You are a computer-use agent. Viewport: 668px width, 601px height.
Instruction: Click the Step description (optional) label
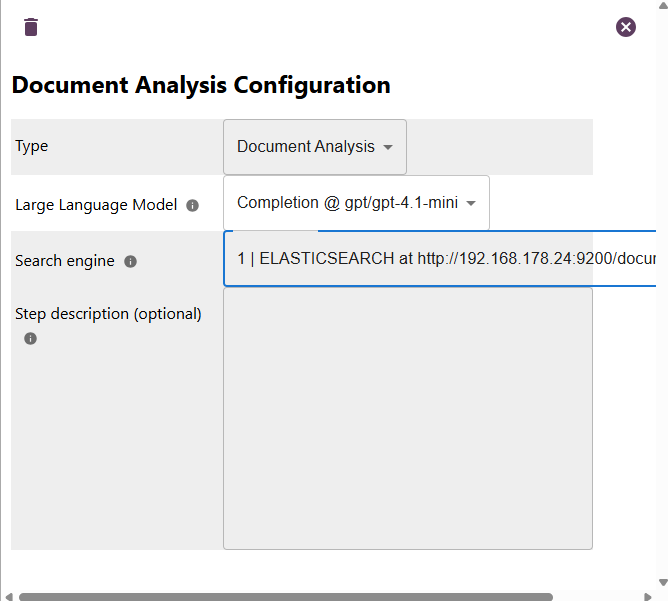[108, 314]
